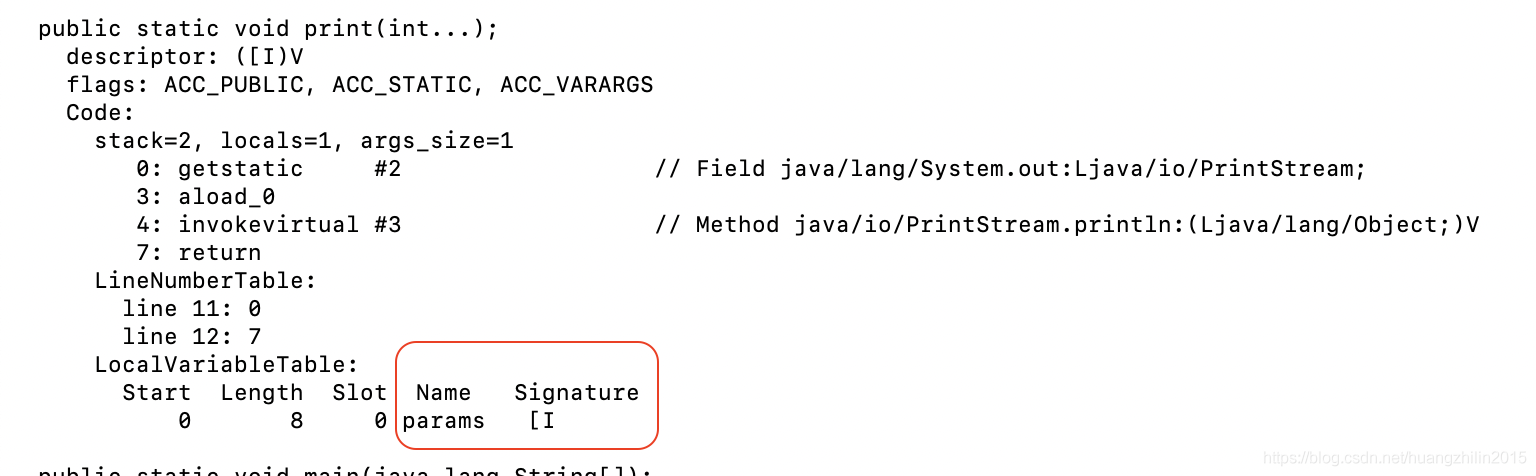The width and height of the screenshot is (1536, 476).
Task: Click the LocalVariableTable label
Action: click(226, 365)
